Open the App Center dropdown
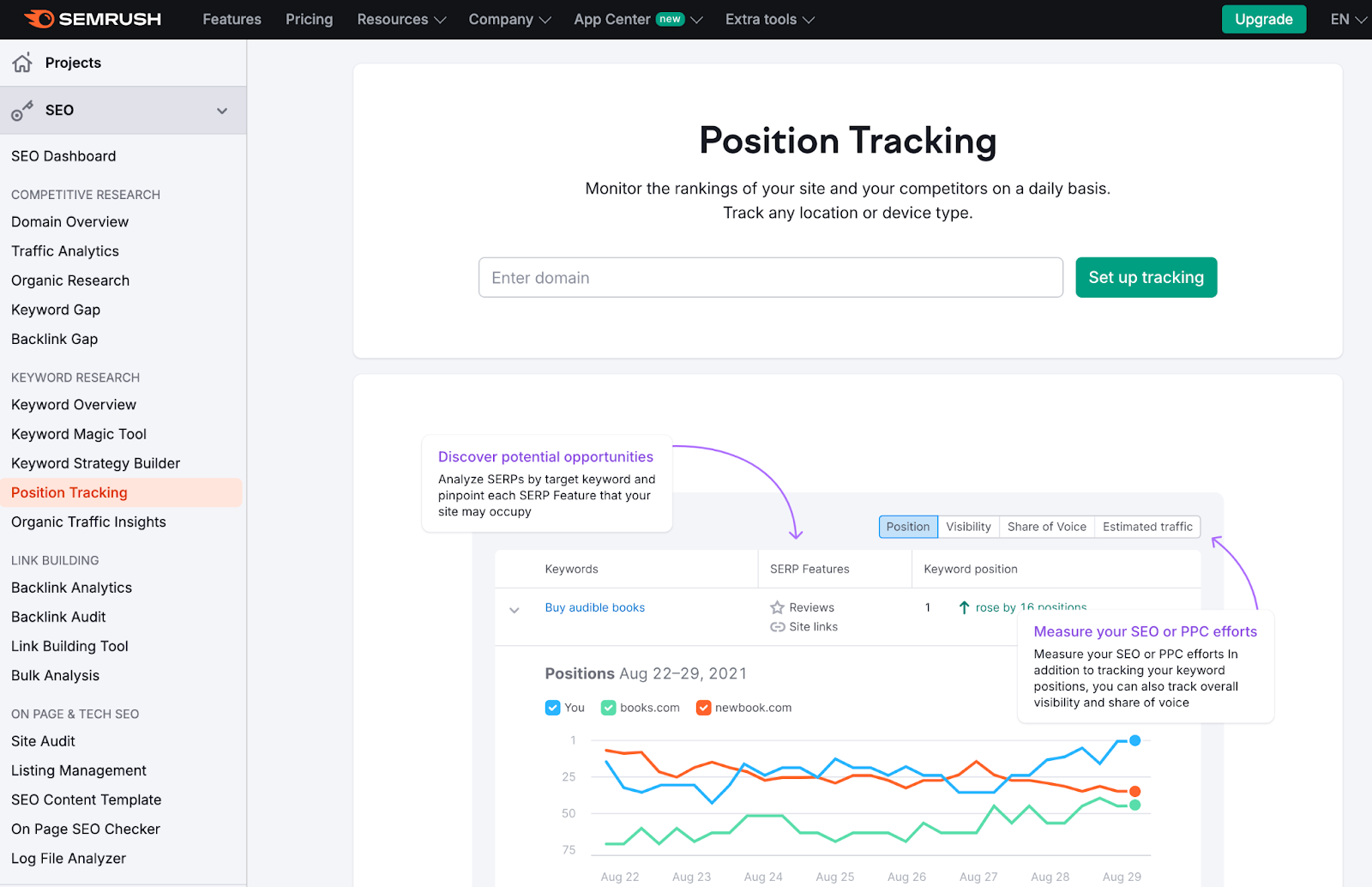1372x887 pixels. click(638, 19)
